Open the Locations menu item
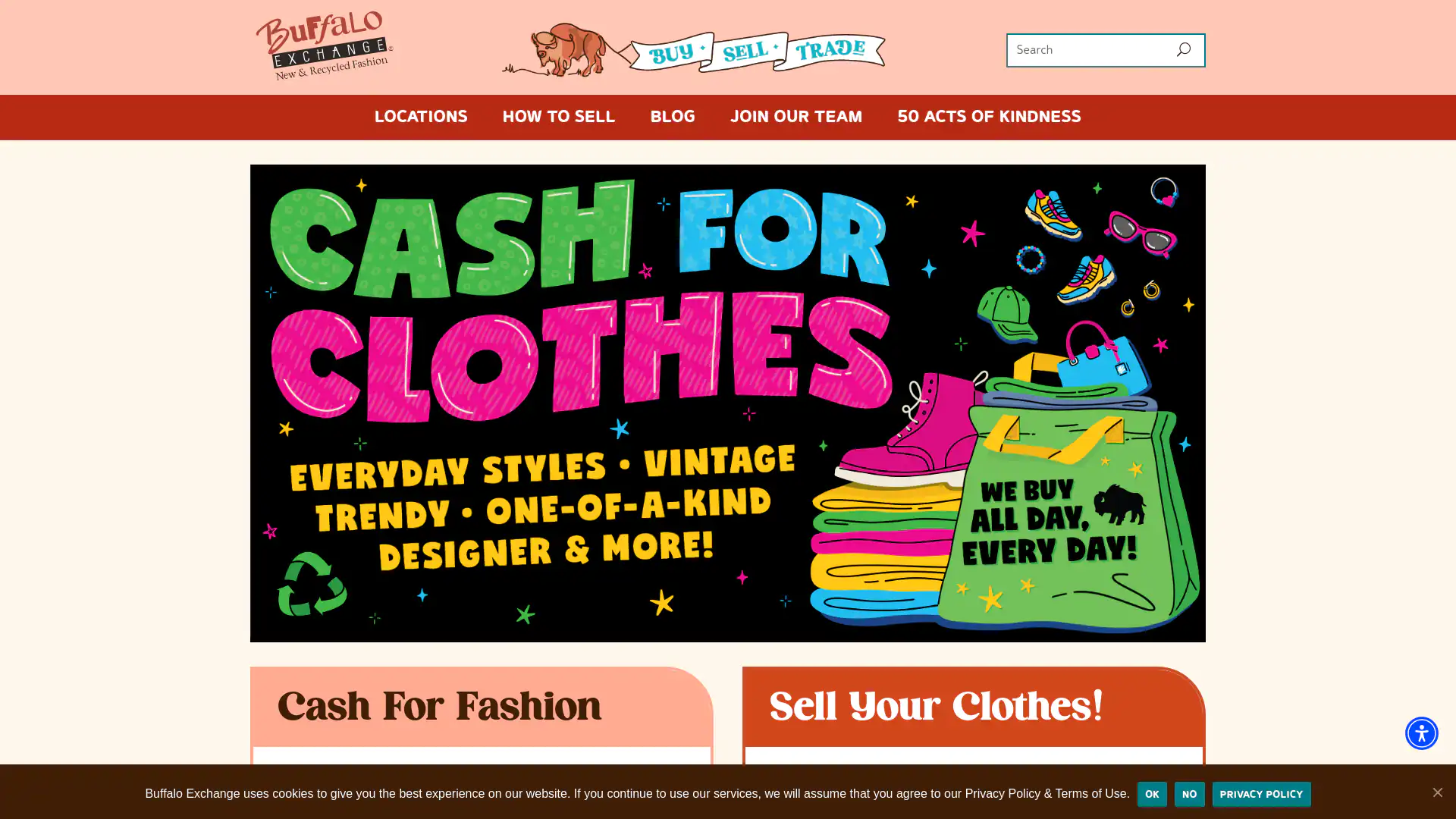The image size is (1456, 819). click(x=420, y=117)
